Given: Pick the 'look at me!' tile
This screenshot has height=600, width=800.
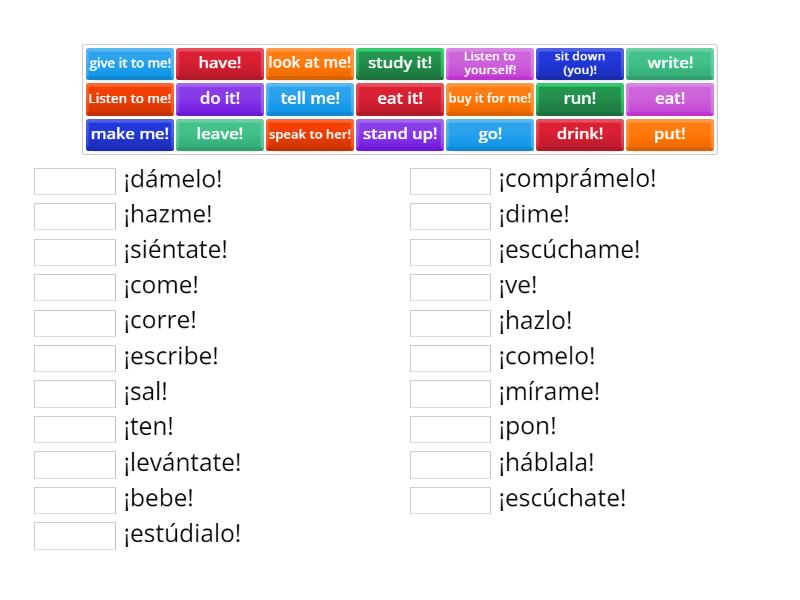Looking at the screenshot, I should point(310,63).
